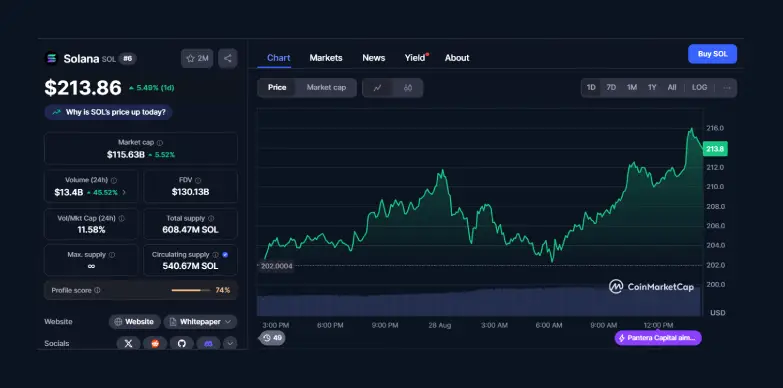
Task: Click the 608.47M SOL total supply
Action: (190, 230)
